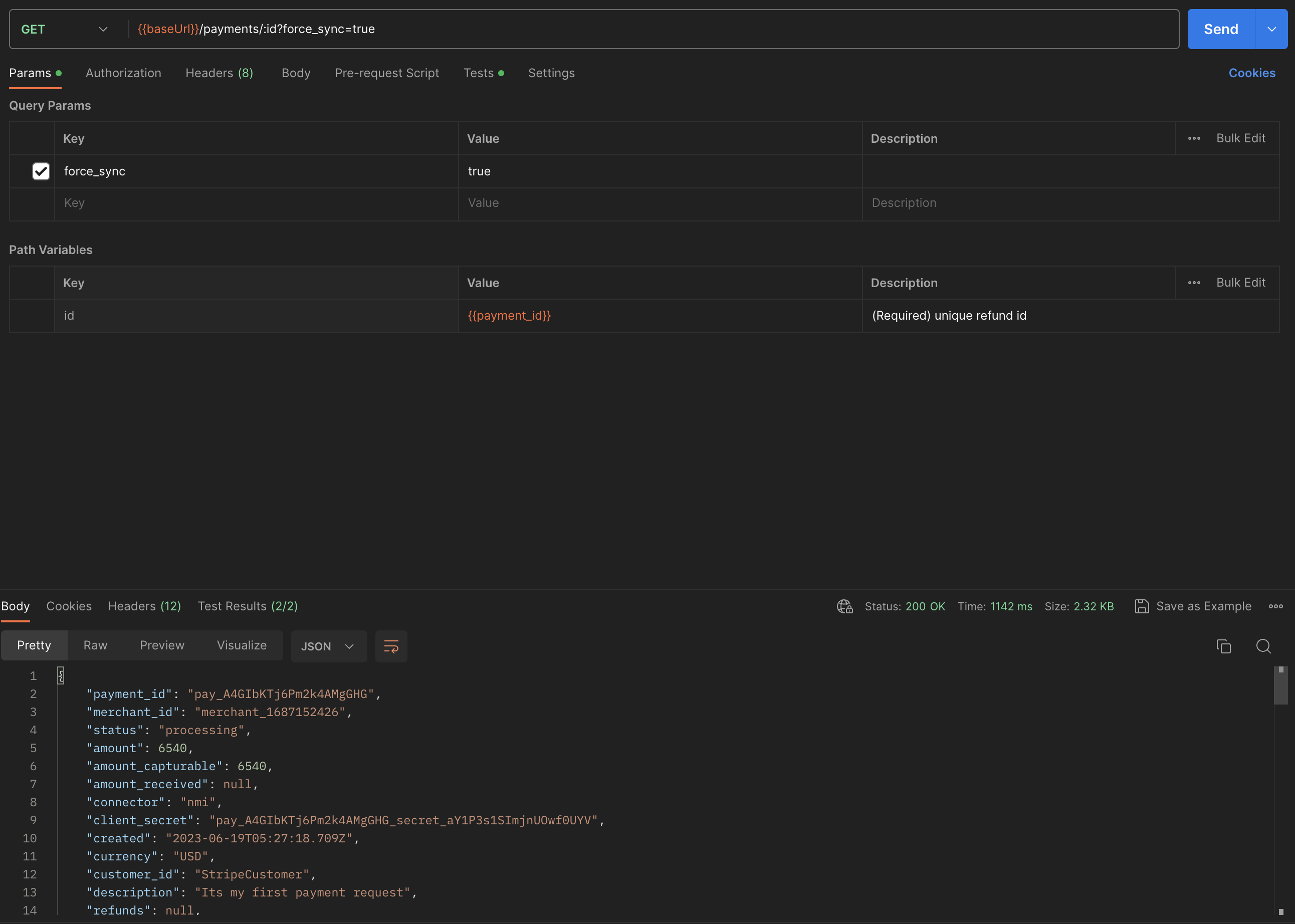View the response in Raw mode
The width and height of the screenshot is (1295, 924).
[x=95, y=645]
